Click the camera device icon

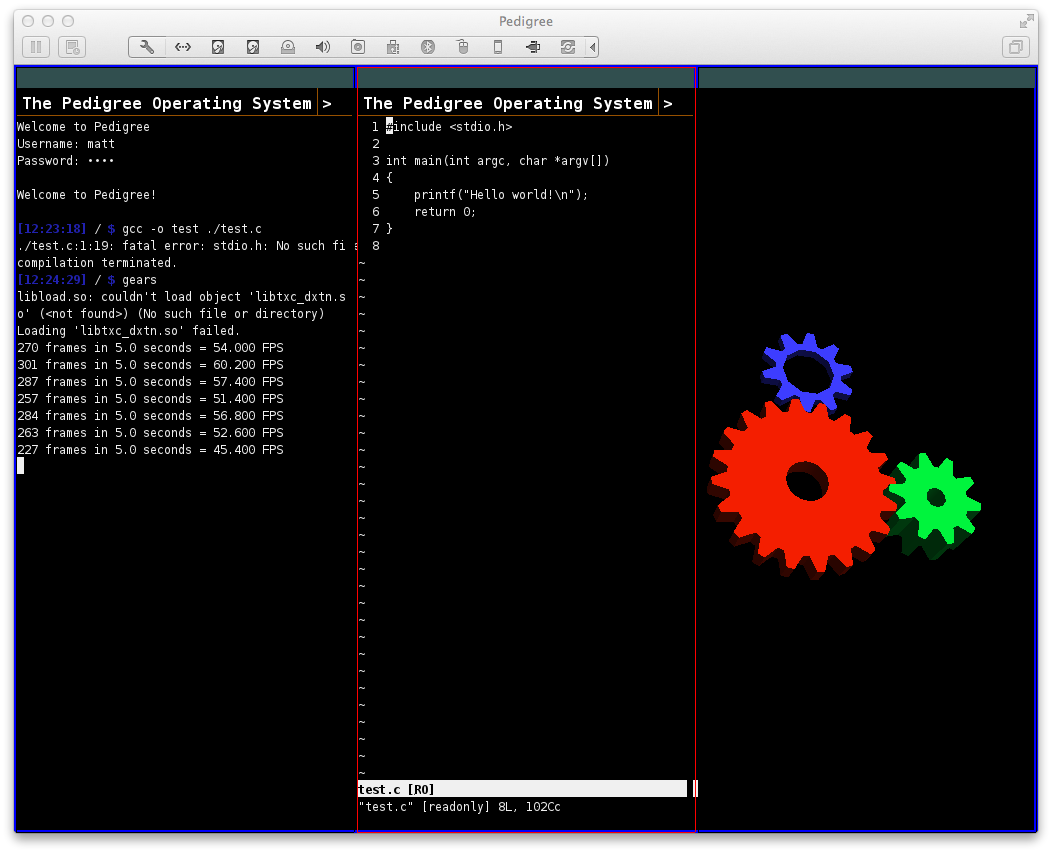[x=358, y=47]
